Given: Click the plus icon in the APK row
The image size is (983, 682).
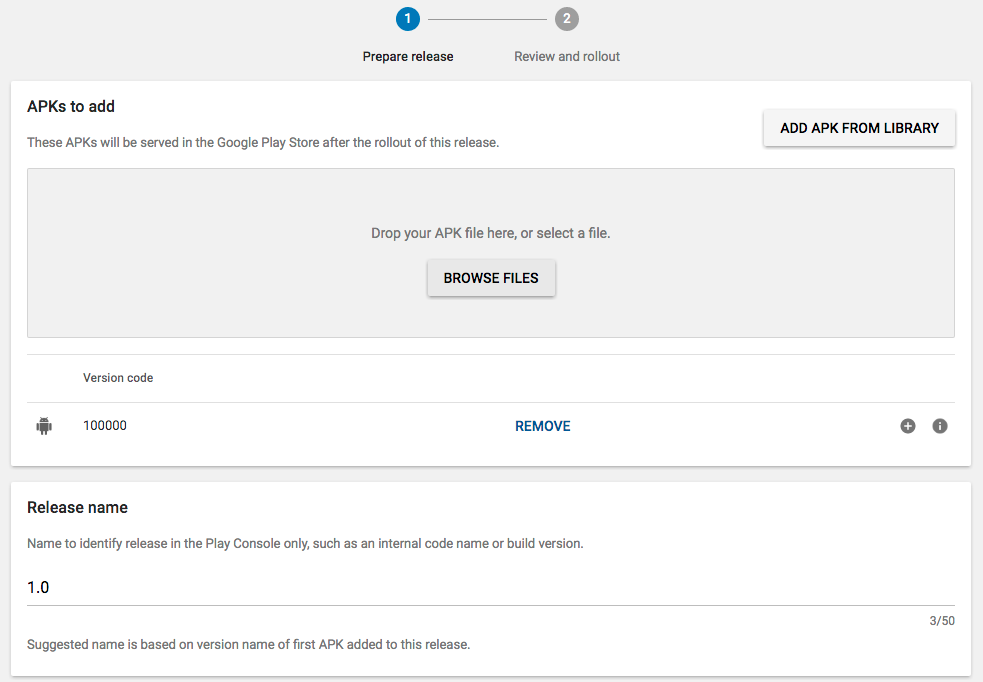Looking at the screenshot, I should click(908, 426).
